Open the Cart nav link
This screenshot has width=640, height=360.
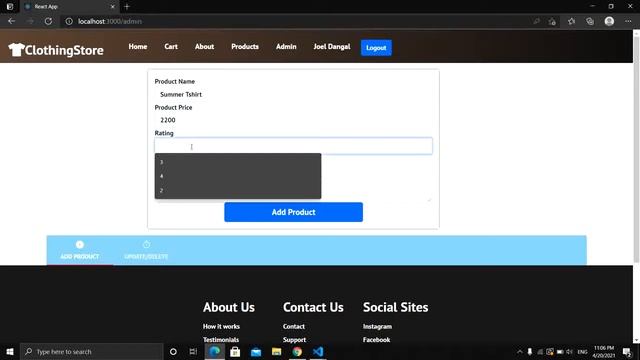tap(171, 47)
